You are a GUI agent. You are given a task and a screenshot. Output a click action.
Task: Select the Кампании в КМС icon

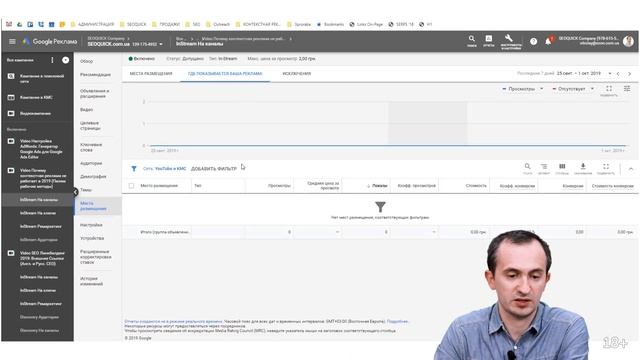coord(11,97)
